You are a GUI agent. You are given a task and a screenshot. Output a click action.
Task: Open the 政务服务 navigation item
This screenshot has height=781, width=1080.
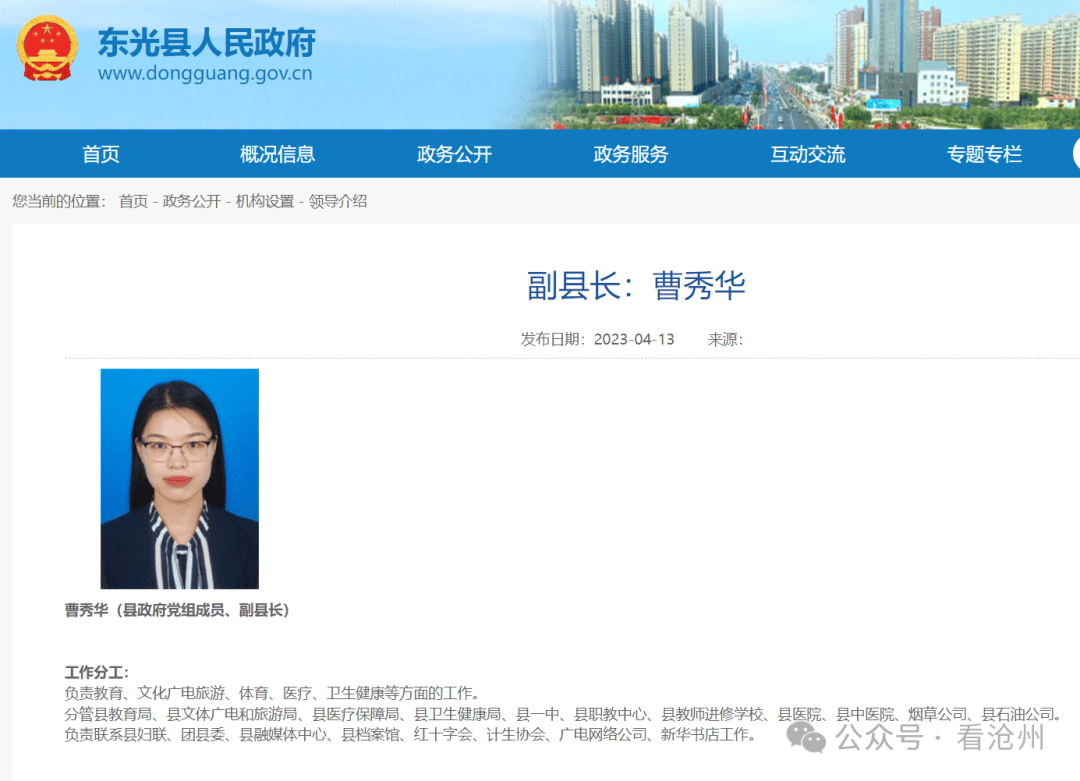[x=630, y=153]
